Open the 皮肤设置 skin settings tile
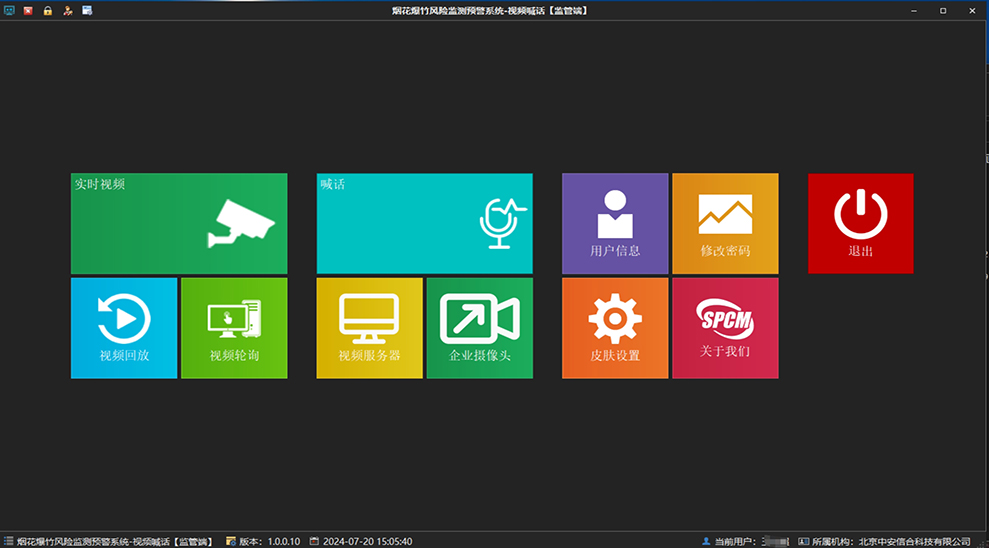The image size is (989, 548). [x=615, y=328]
